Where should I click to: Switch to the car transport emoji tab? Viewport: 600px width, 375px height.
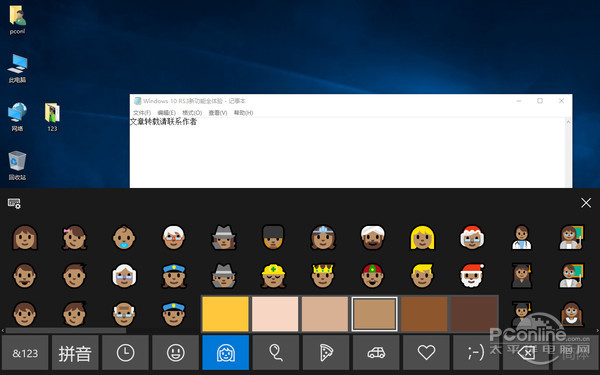(376, 353)
